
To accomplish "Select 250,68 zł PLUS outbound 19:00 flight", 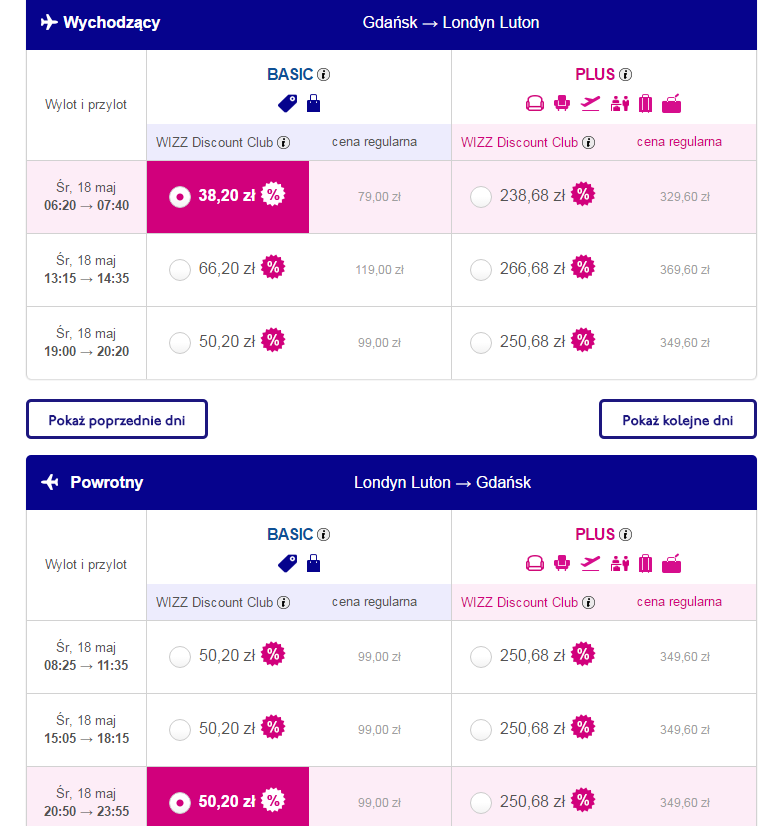I will click(x=480, y=343).
